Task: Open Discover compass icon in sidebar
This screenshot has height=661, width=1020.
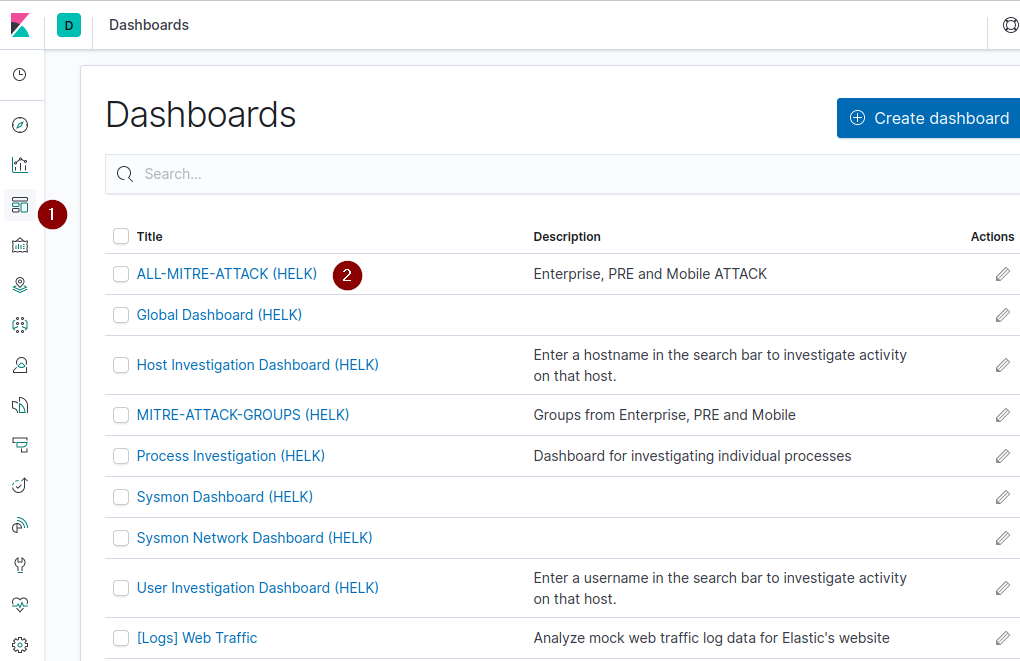Action: [20, 125]
